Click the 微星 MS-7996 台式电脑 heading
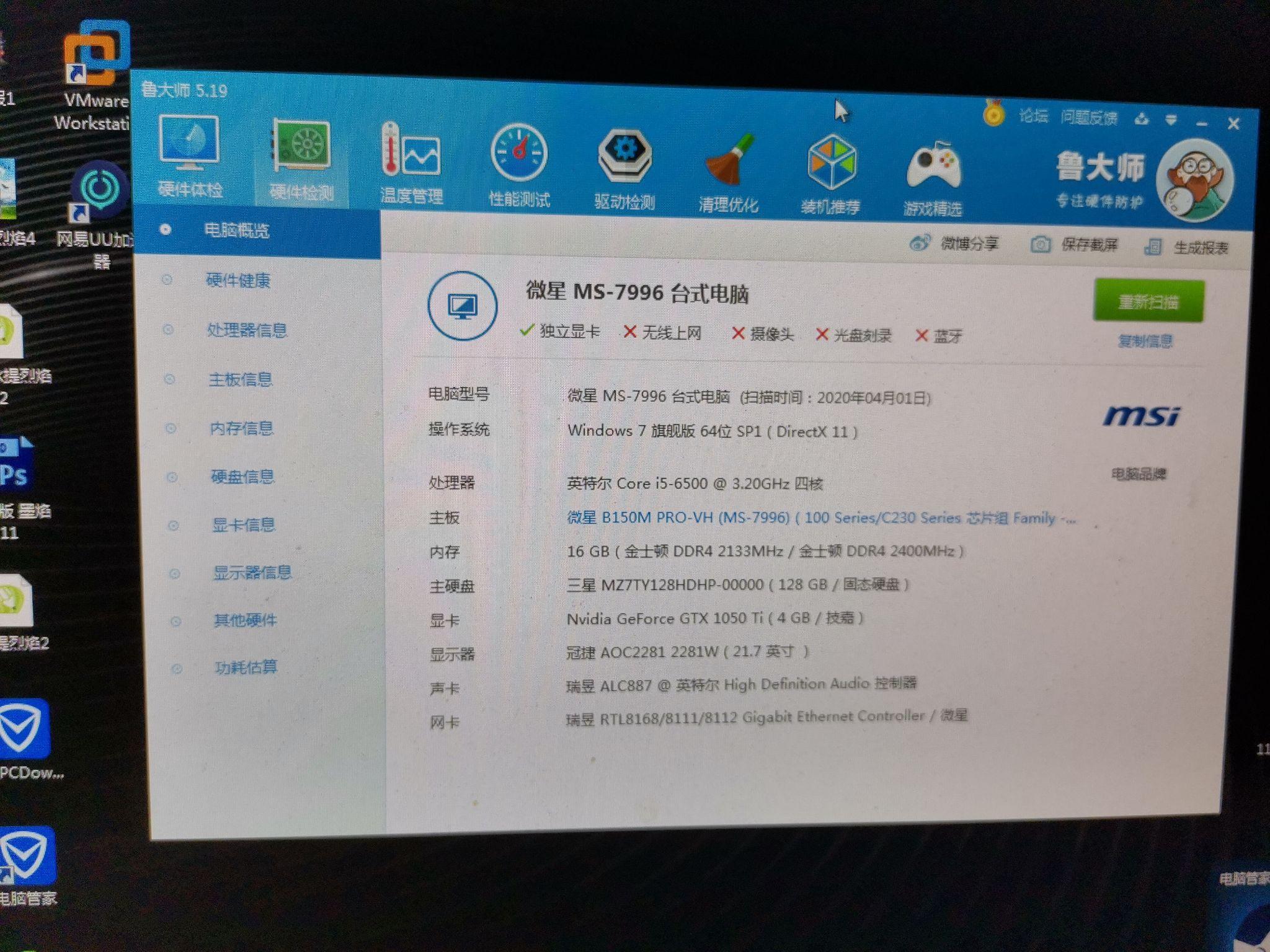 point(637,293)
